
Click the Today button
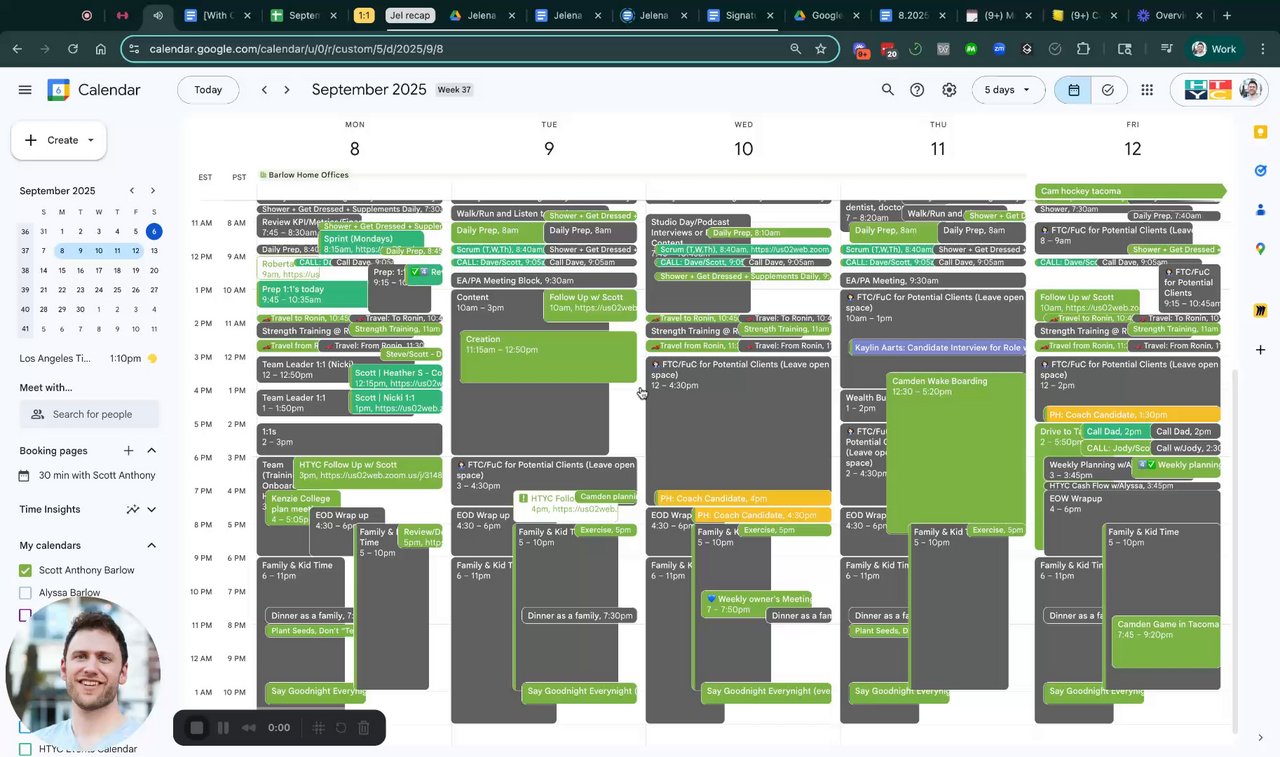208,90
